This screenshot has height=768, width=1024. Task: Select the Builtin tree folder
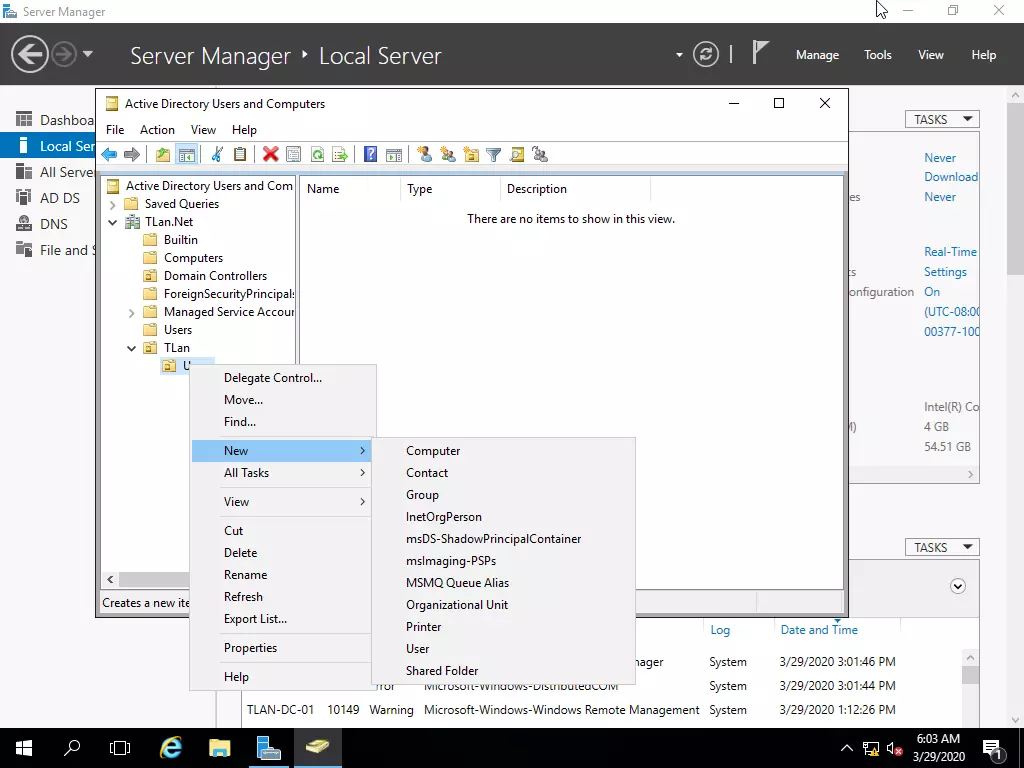click(x=180, y=240)
